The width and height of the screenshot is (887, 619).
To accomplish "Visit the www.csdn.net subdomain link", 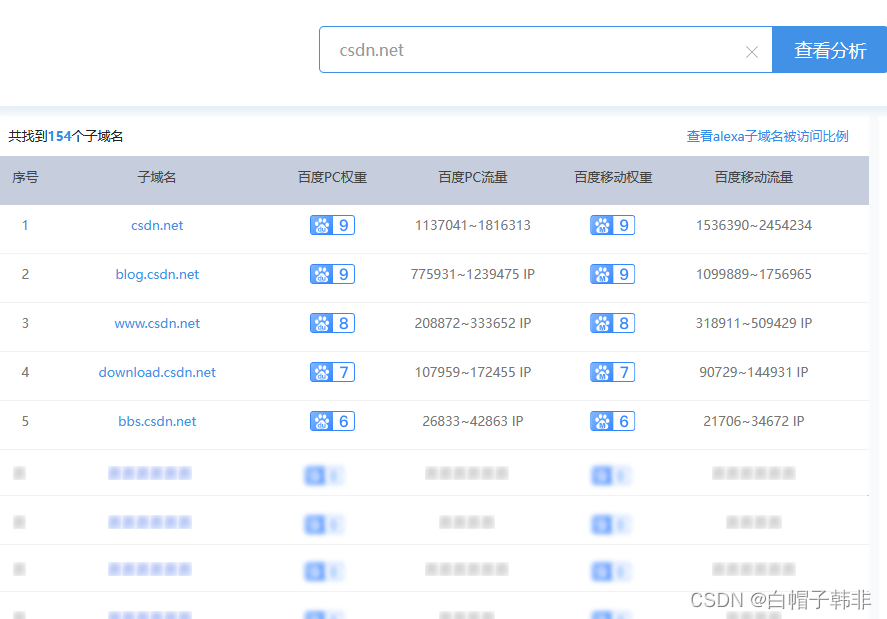I will [x=157, y=323].
